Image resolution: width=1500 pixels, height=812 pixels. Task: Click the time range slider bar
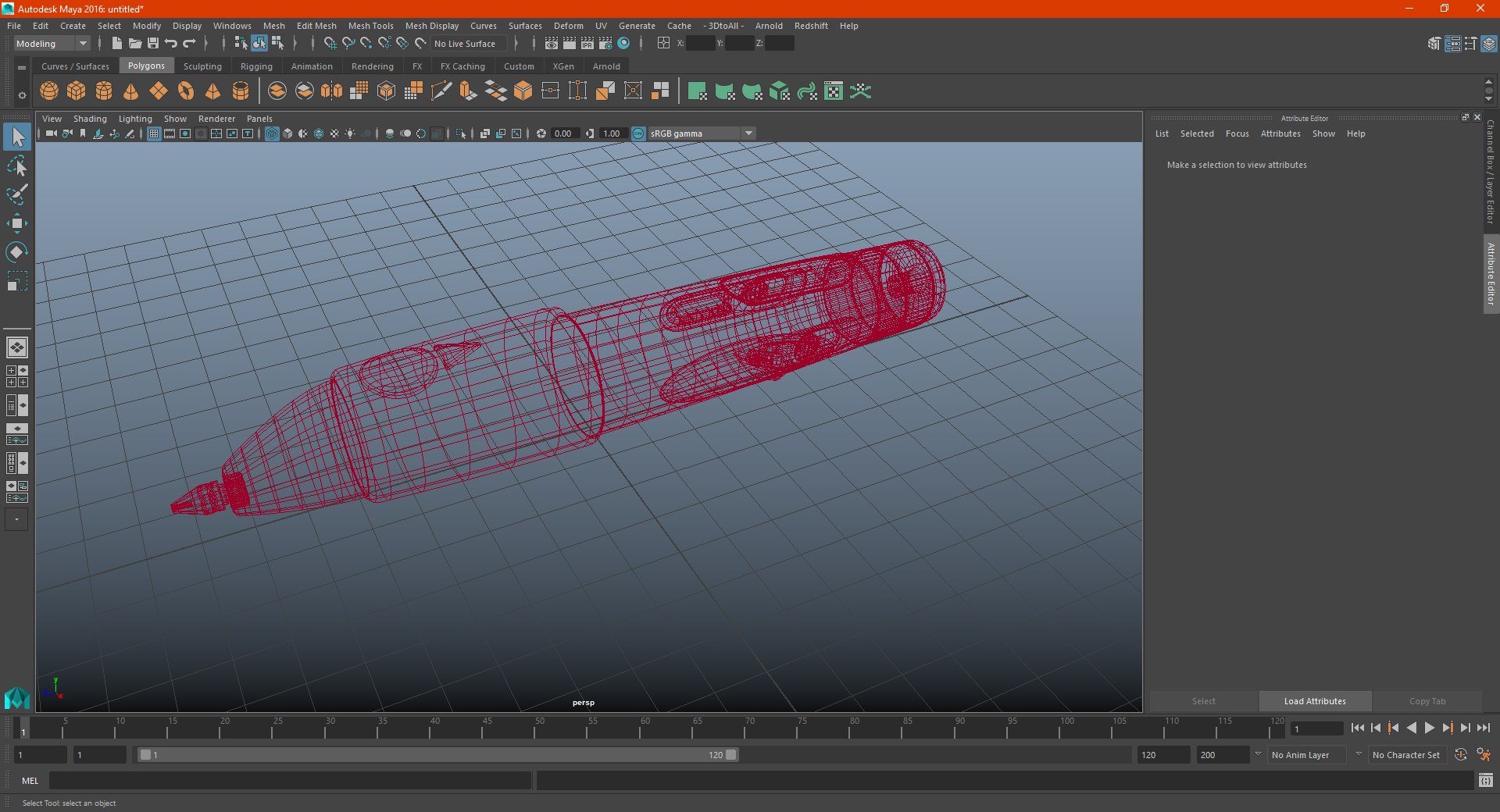(x=437, y=755)
